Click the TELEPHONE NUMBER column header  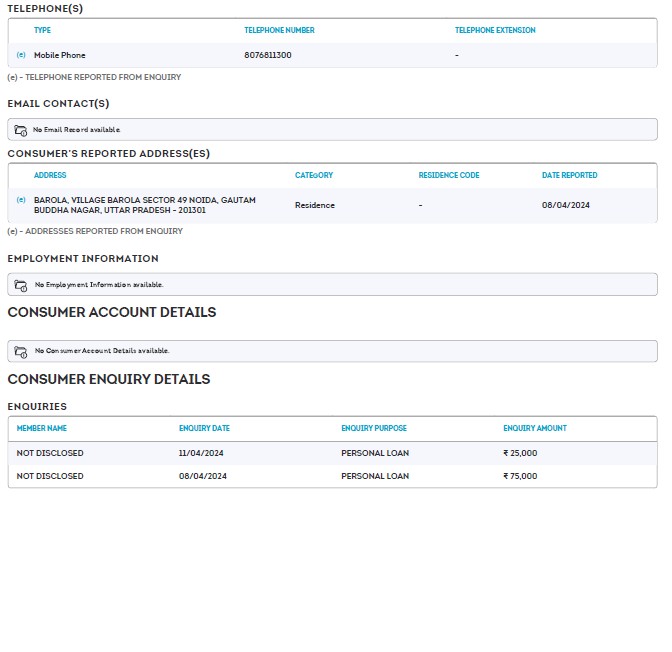[x=279, y=30]
